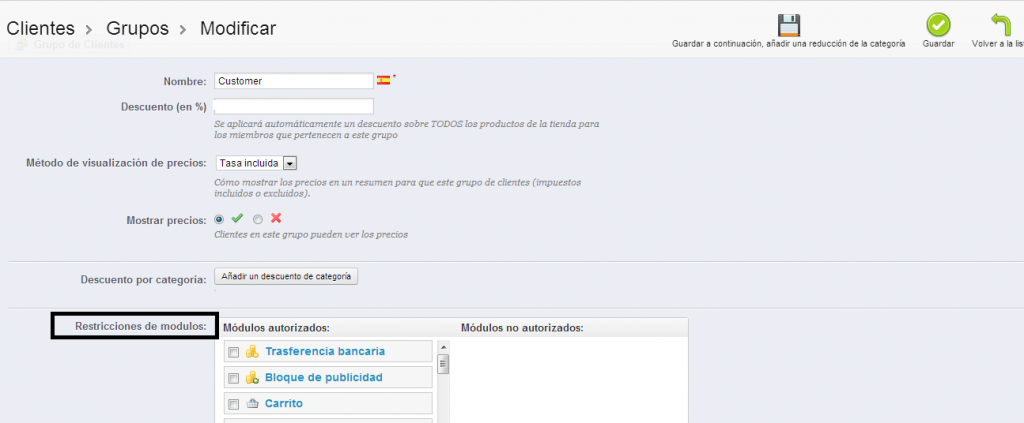Click the red X hide-prices icon
The height and width of the screenshot is (423, 1024).
276,218
